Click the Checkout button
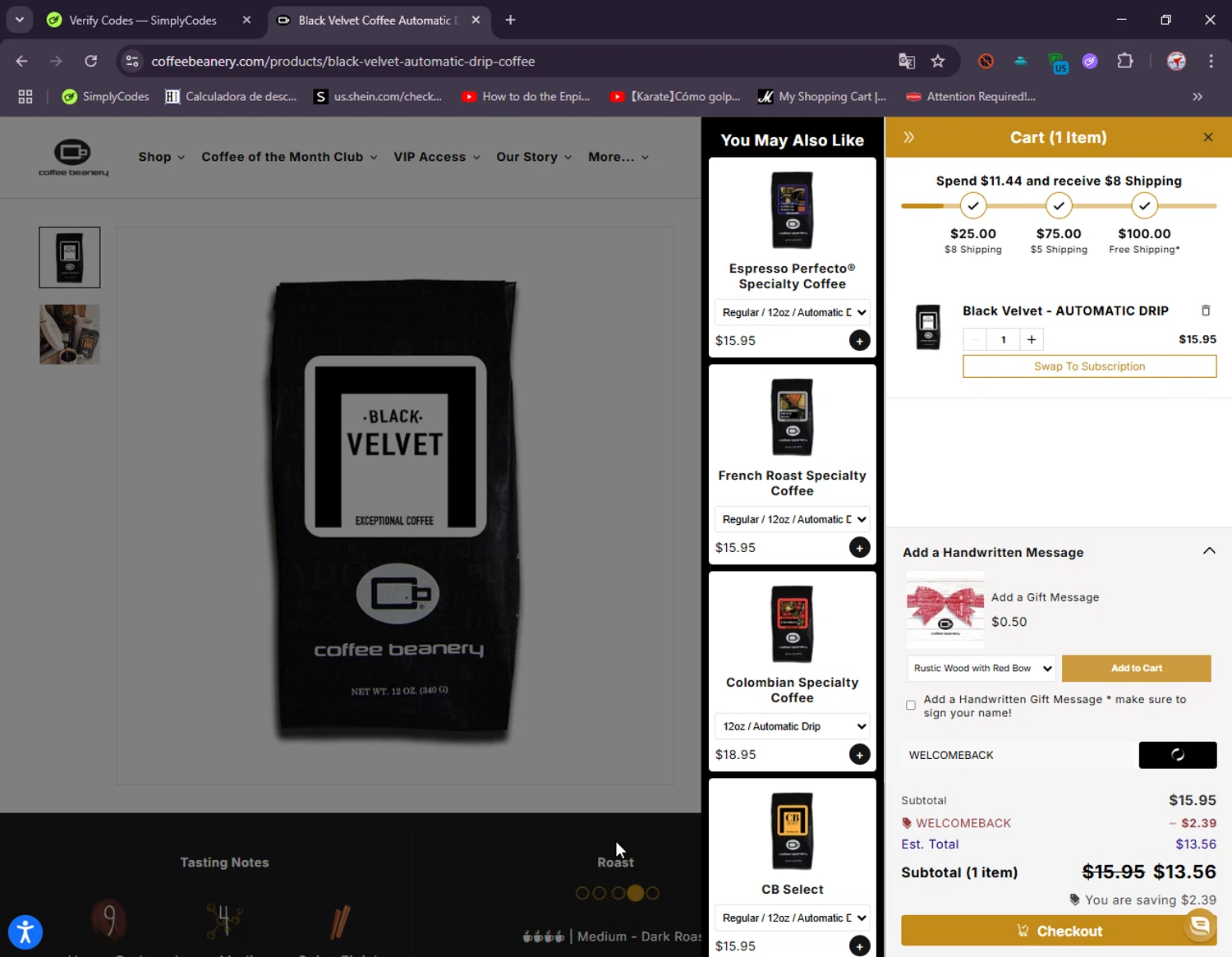This screenshot has height=957, width=1232. [x=1058, y=931]
